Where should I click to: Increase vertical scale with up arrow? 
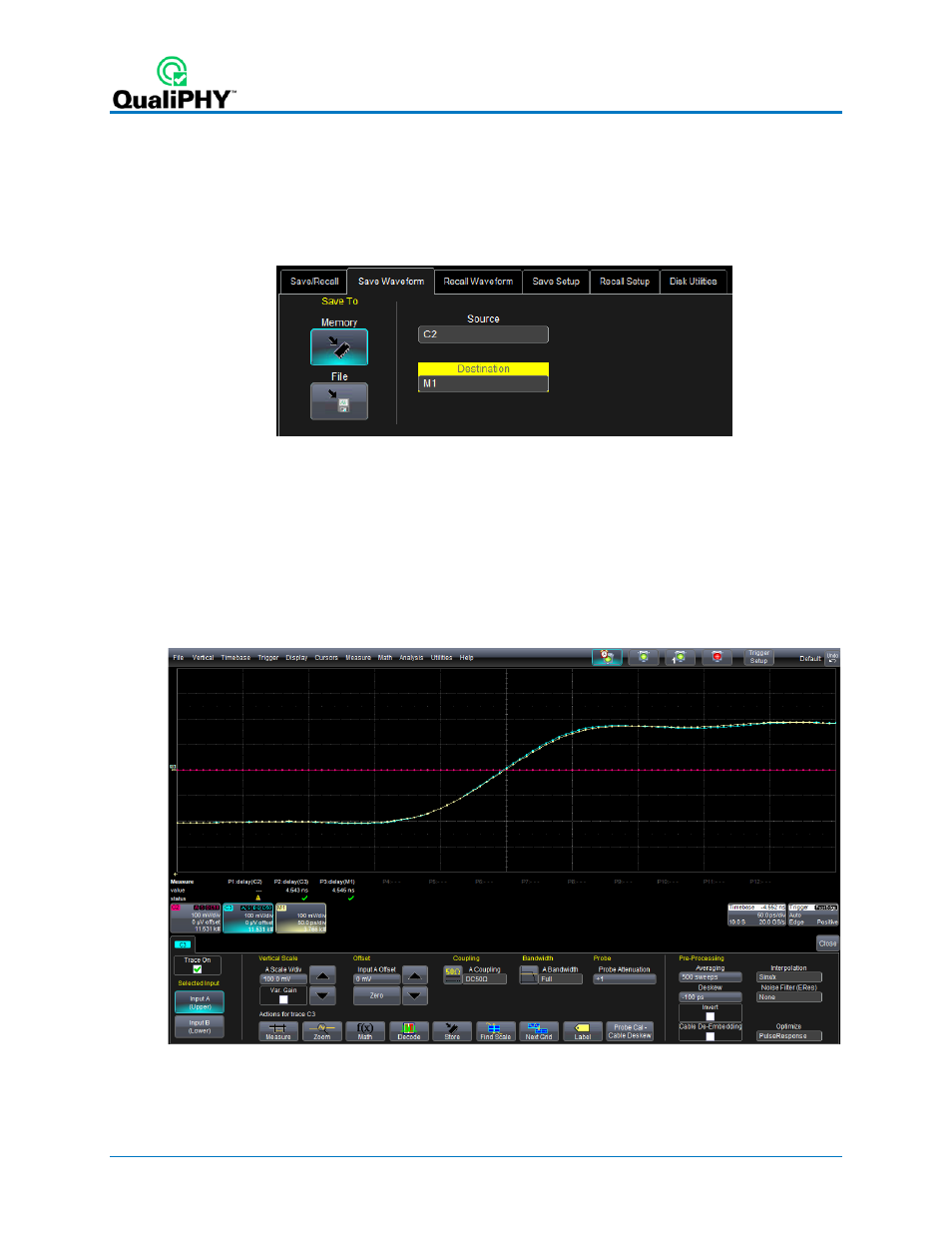(322, 975)
